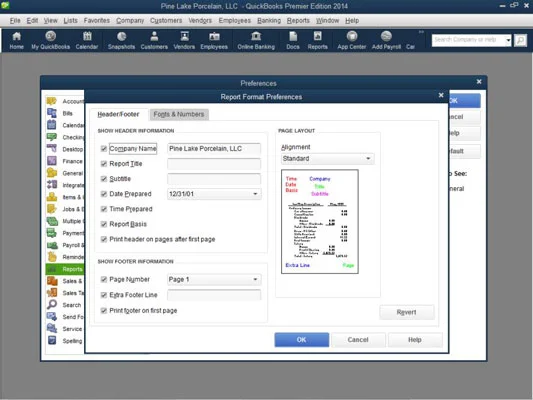Screen dimensions: 533x400
Task: Open the Docs toolbar icon
Action: (293, 40)
